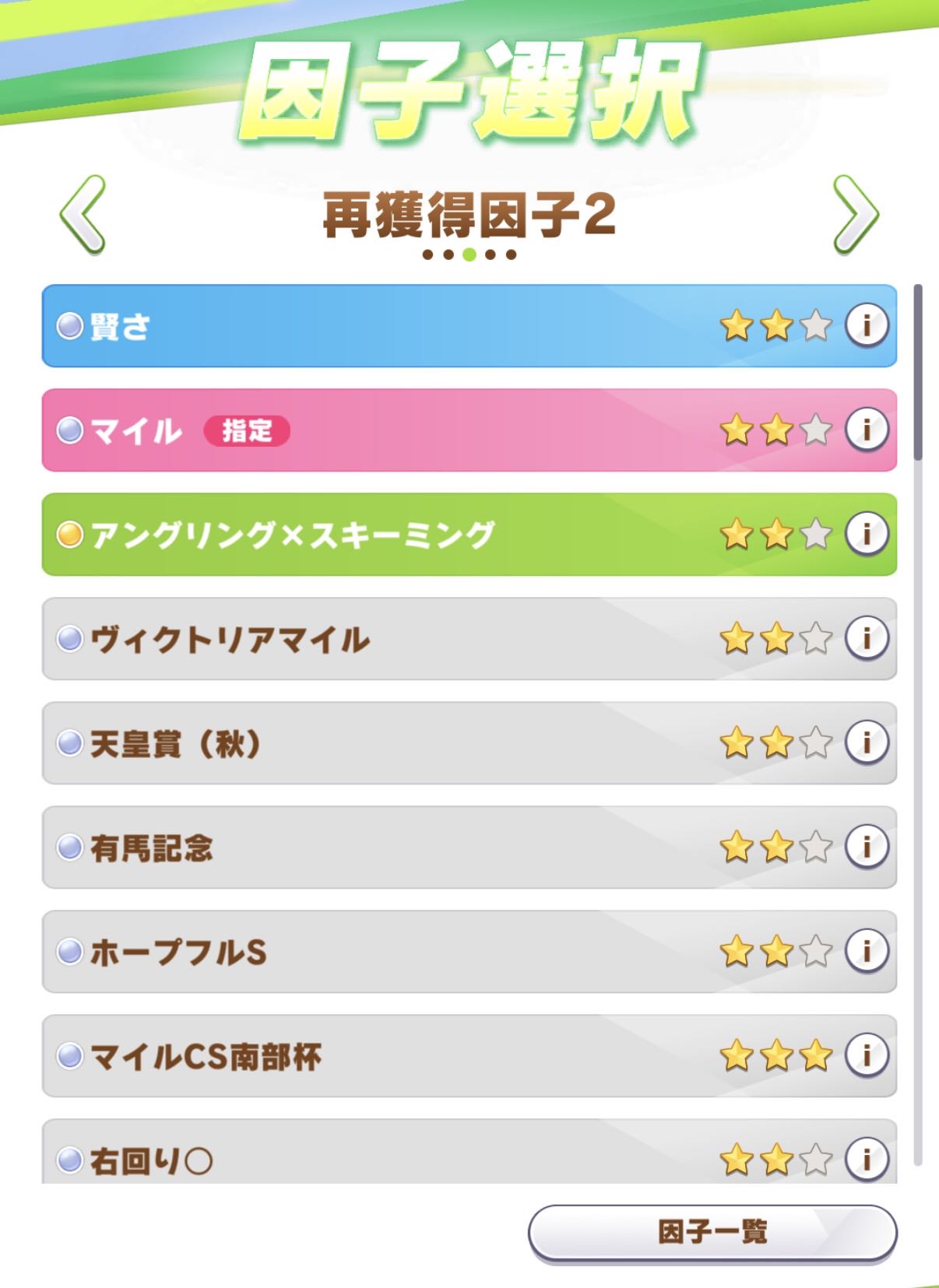Choose the 有馬記念 radio dot
Viewport: 939px width, 1288px height.
[69, 847]
